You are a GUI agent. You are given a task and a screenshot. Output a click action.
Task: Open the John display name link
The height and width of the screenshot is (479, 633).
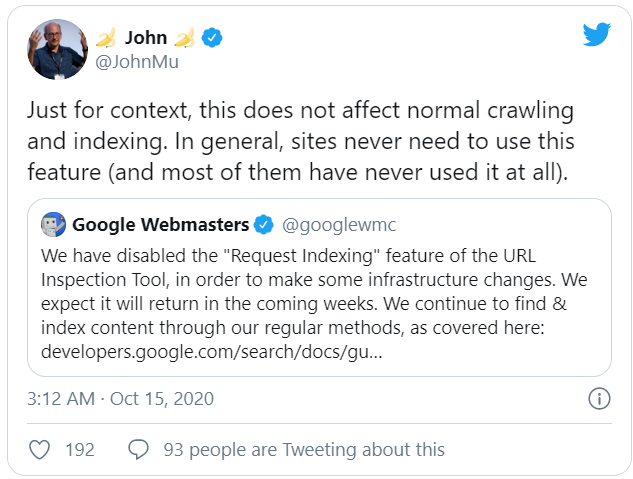145,39
